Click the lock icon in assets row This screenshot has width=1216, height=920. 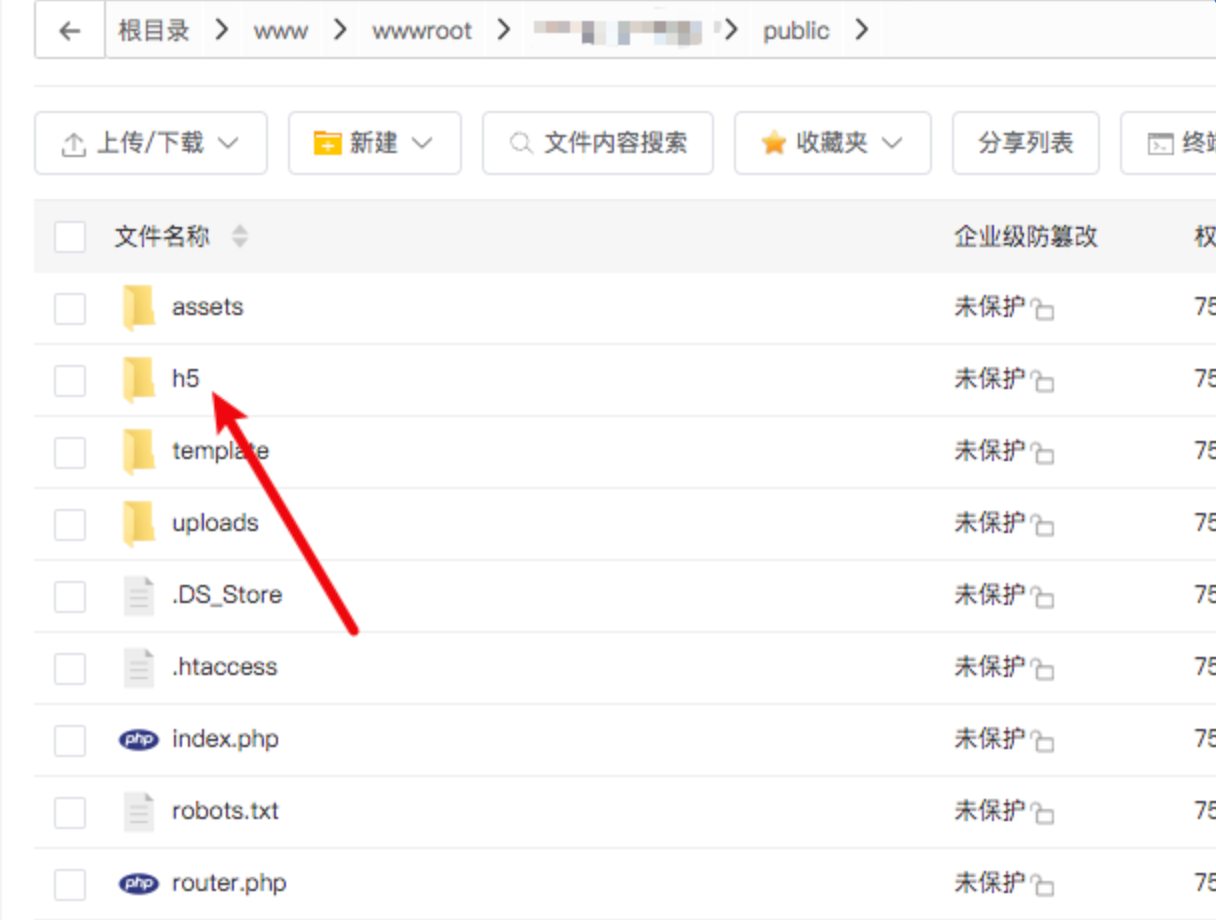pyautogui.click(x=1042, y=309)
